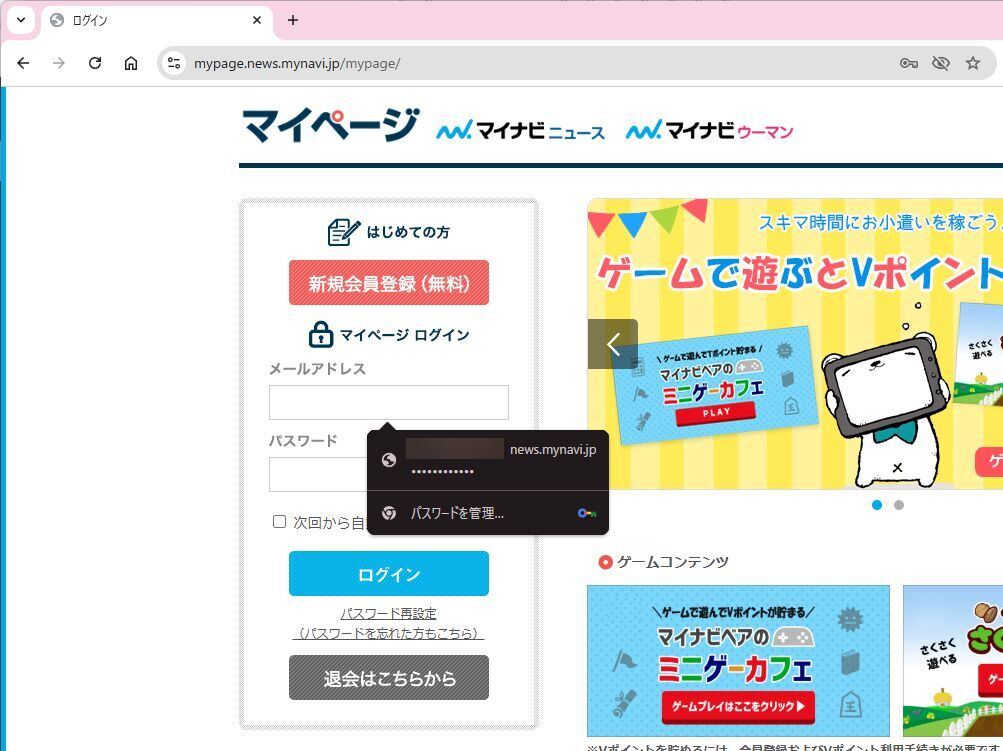Close the ログイン tab

tap(257, 20)
